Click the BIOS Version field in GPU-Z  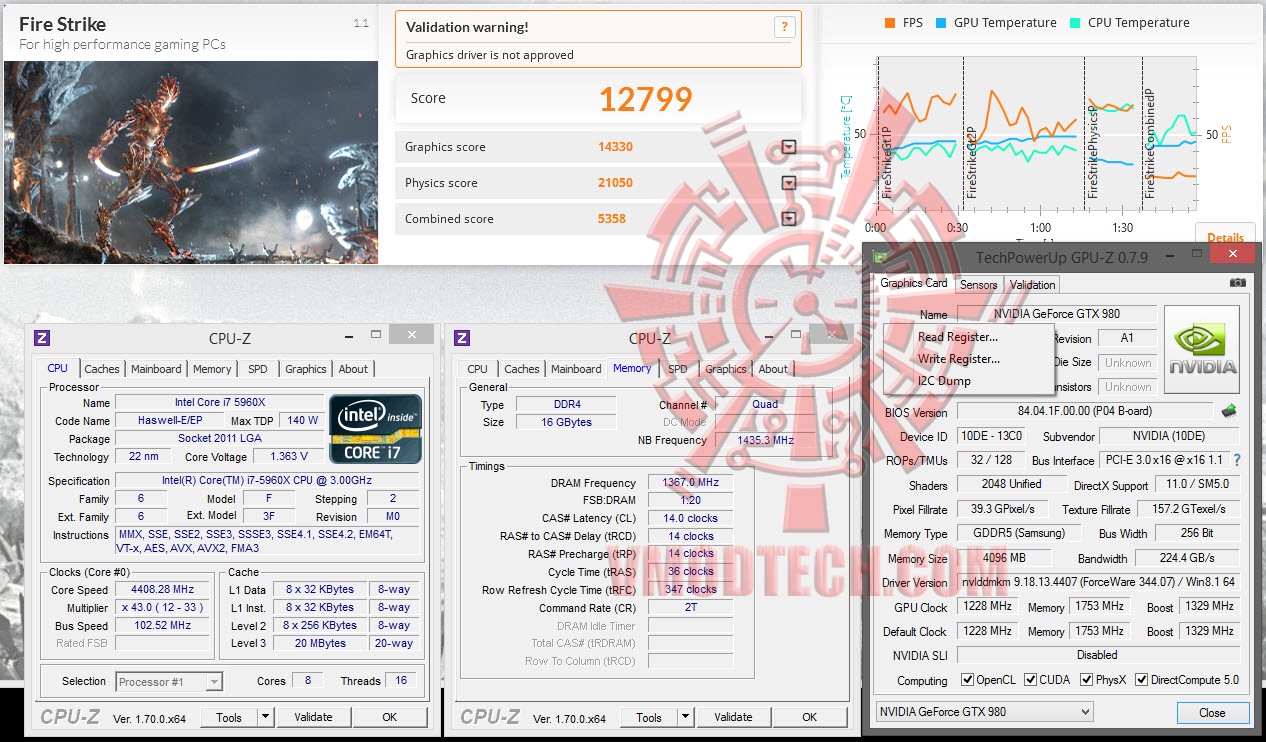point(1085,411)
